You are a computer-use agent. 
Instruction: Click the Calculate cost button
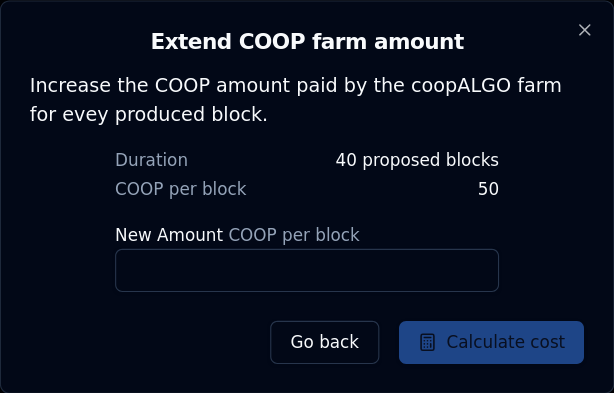click(491, 342)
